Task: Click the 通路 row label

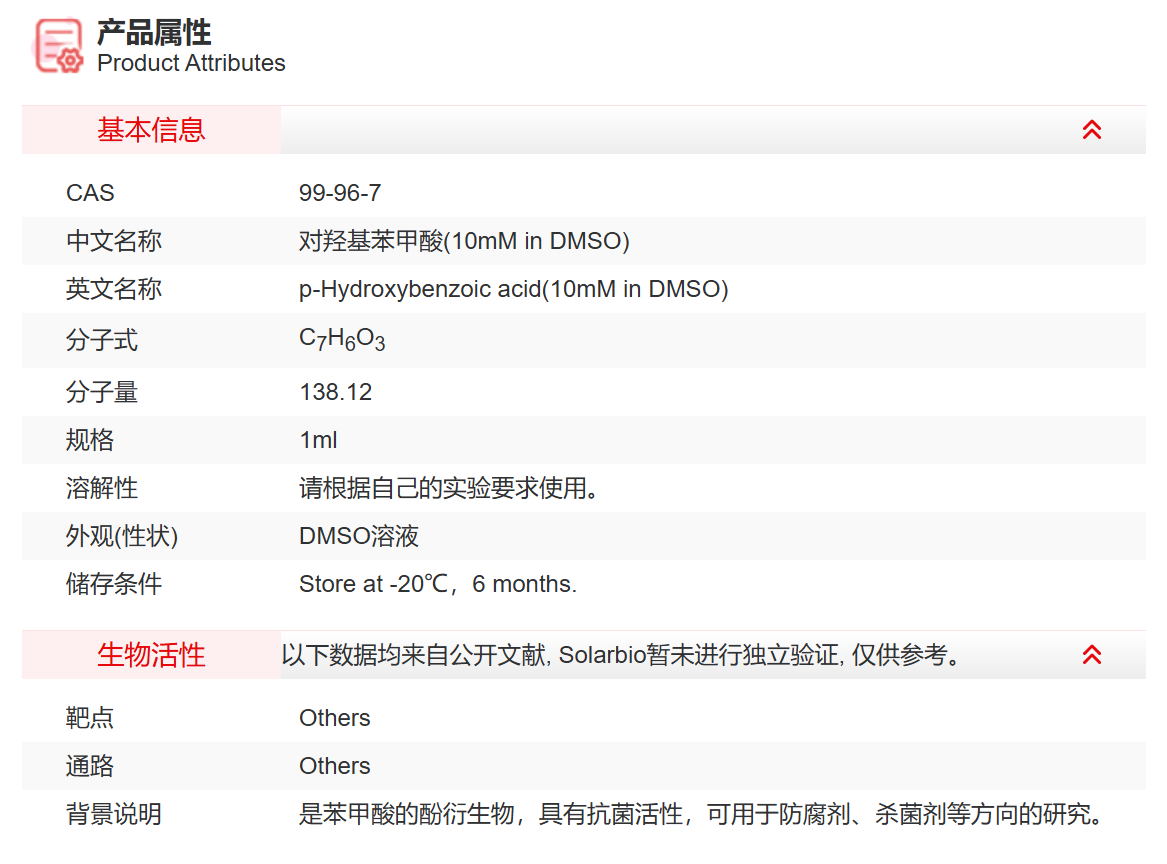Action: (90, 766)
